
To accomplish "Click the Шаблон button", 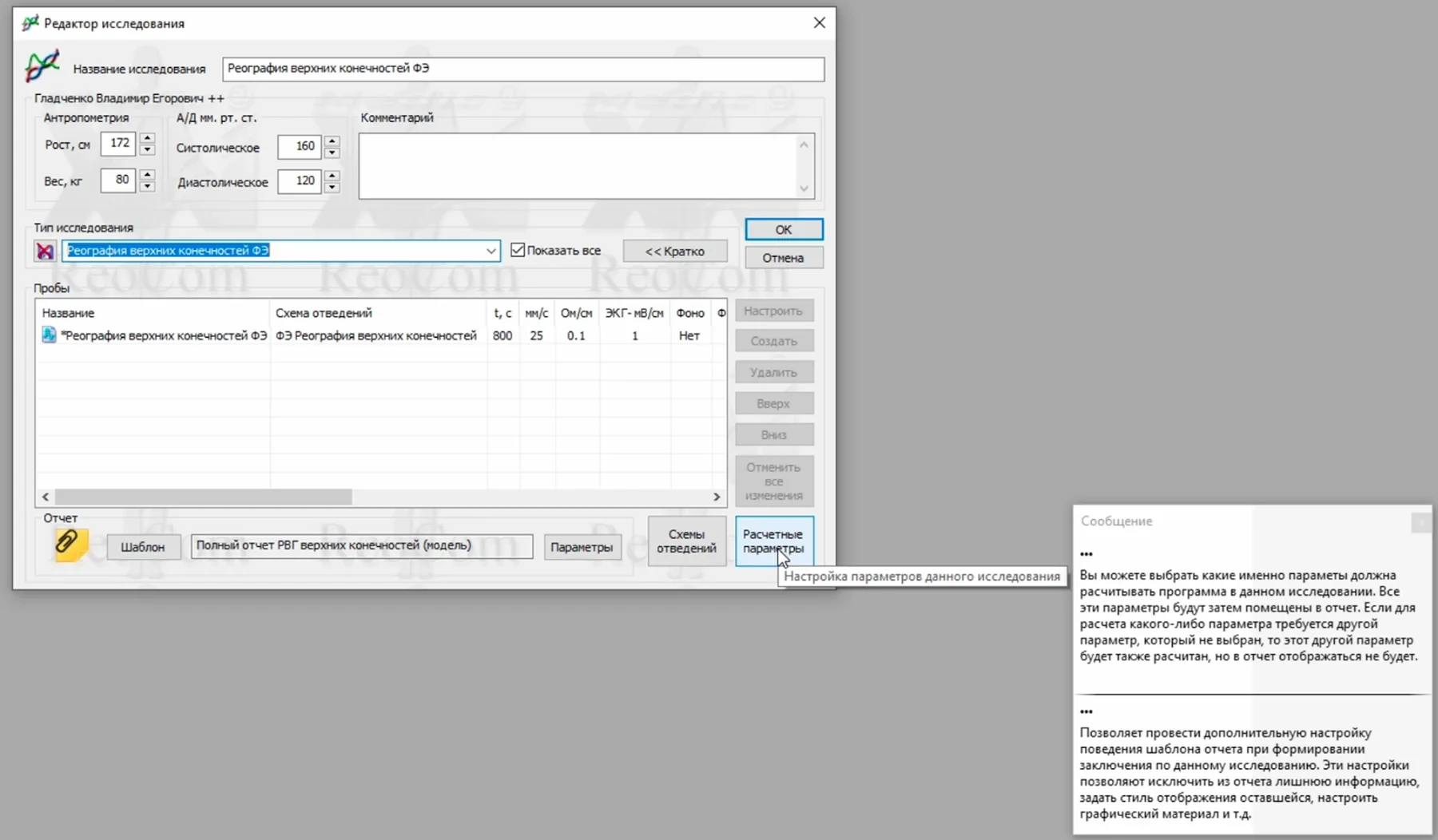I will [x=143, y=547].
